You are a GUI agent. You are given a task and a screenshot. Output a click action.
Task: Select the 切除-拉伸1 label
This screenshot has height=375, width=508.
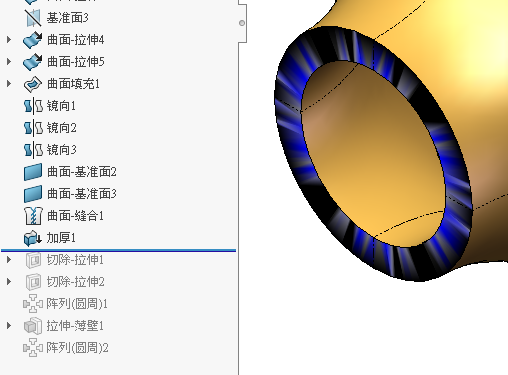pos(75,260)
